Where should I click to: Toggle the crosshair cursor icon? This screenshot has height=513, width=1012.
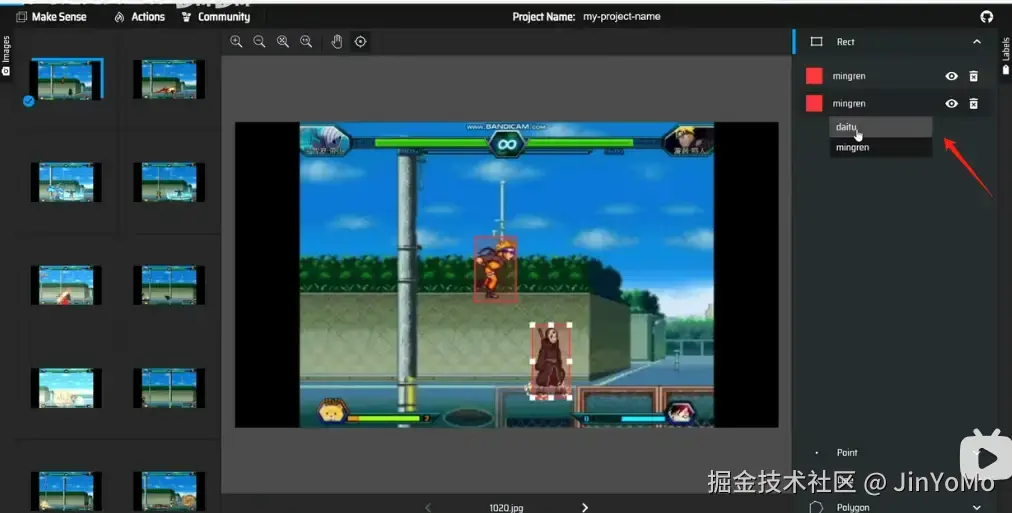point(360,41)
